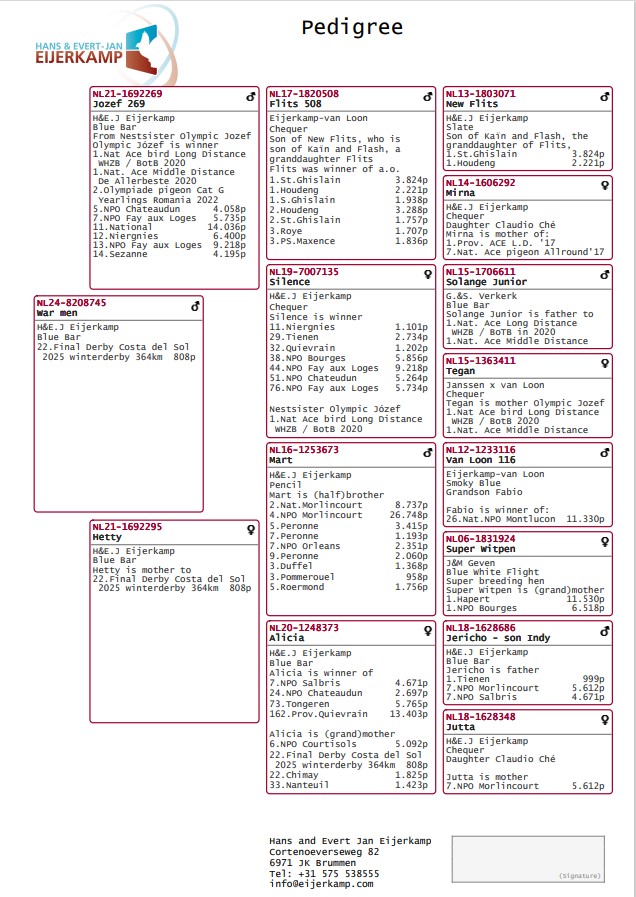636x897 pixels.
Task: Click the male symbol on Jericho card
Action: point(604,631)
